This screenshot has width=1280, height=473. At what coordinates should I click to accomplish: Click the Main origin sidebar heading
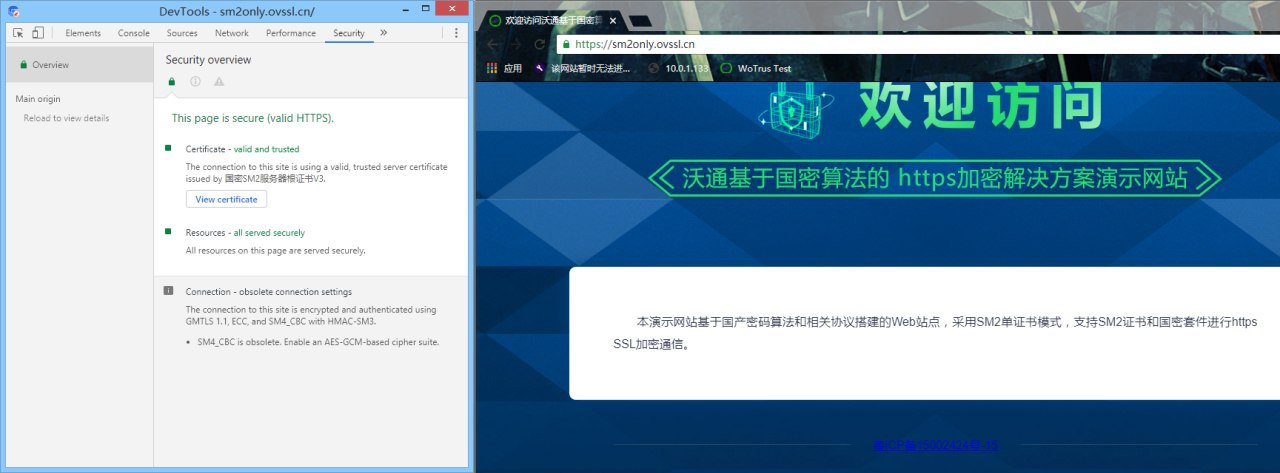click(x=38, y=99)
